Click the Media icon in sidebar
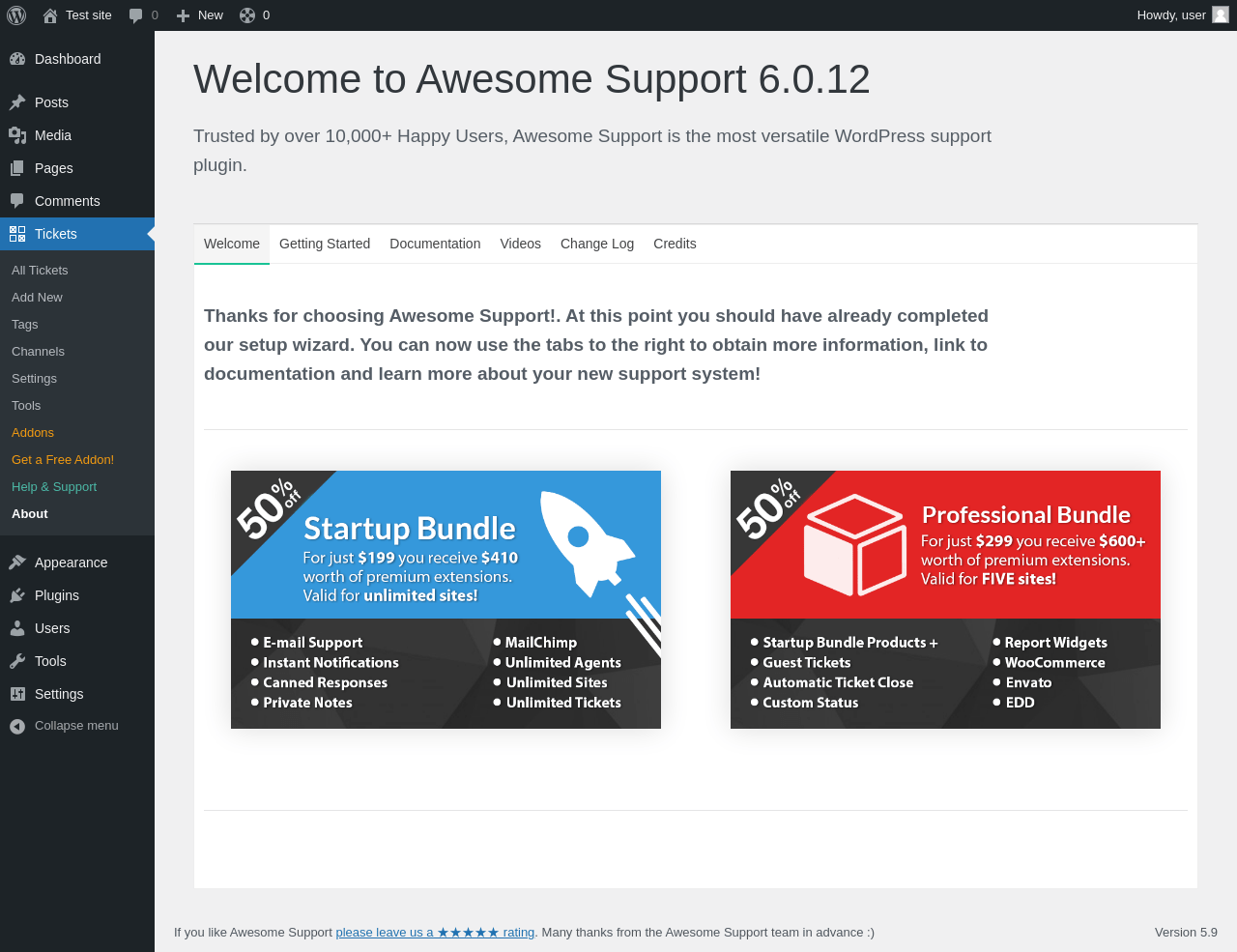This screenshot has width=1237, height=952. tap(17, 135)
